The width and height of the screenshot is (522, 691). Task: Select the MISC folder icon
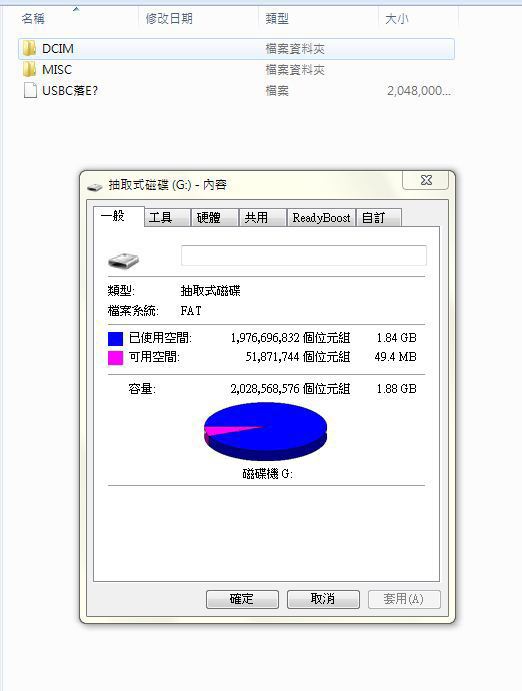coord(29,69)
